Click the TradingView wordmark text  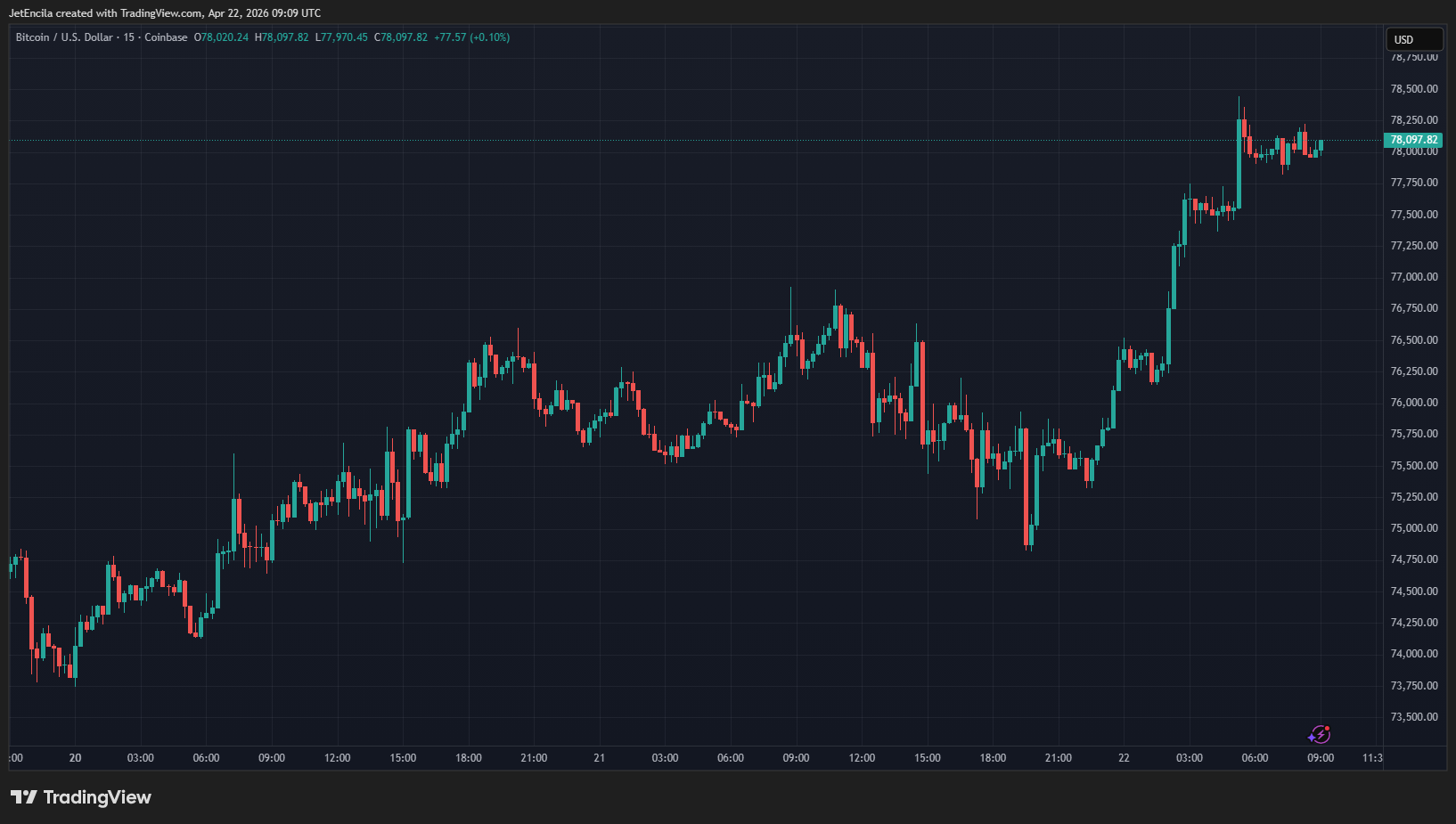tap(97, 797)
